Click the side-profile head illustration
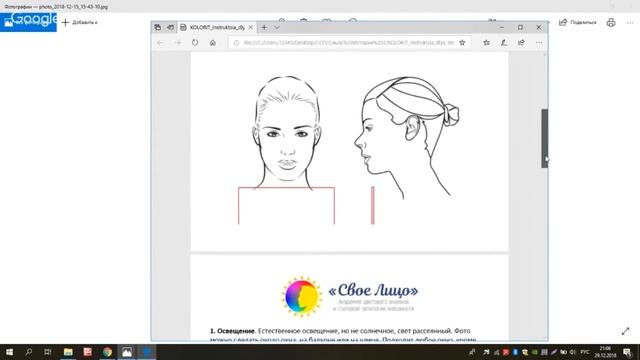The image size is (640, 360). click(x=407, y=138)
